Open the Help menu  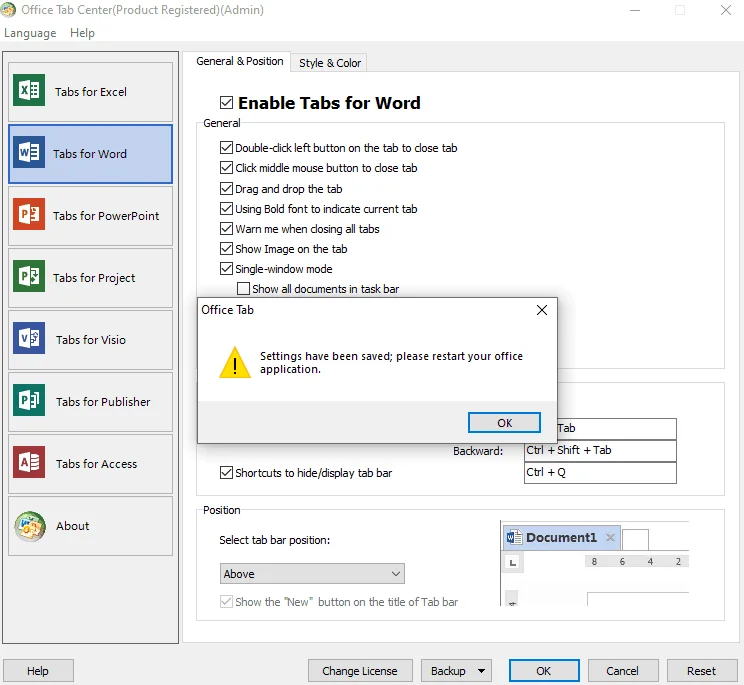tap(82, 33)
